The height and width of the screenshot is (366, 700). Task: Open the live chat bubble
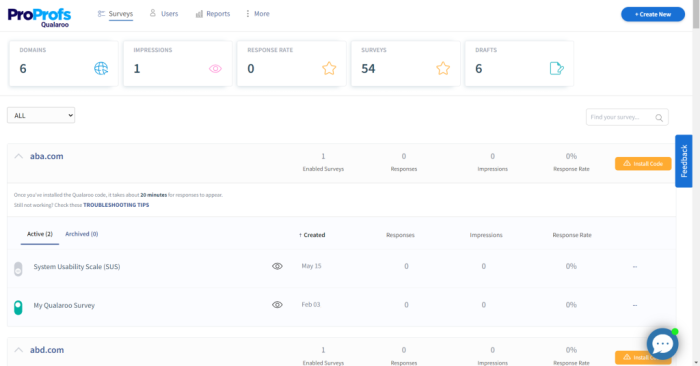coord(662,344)
